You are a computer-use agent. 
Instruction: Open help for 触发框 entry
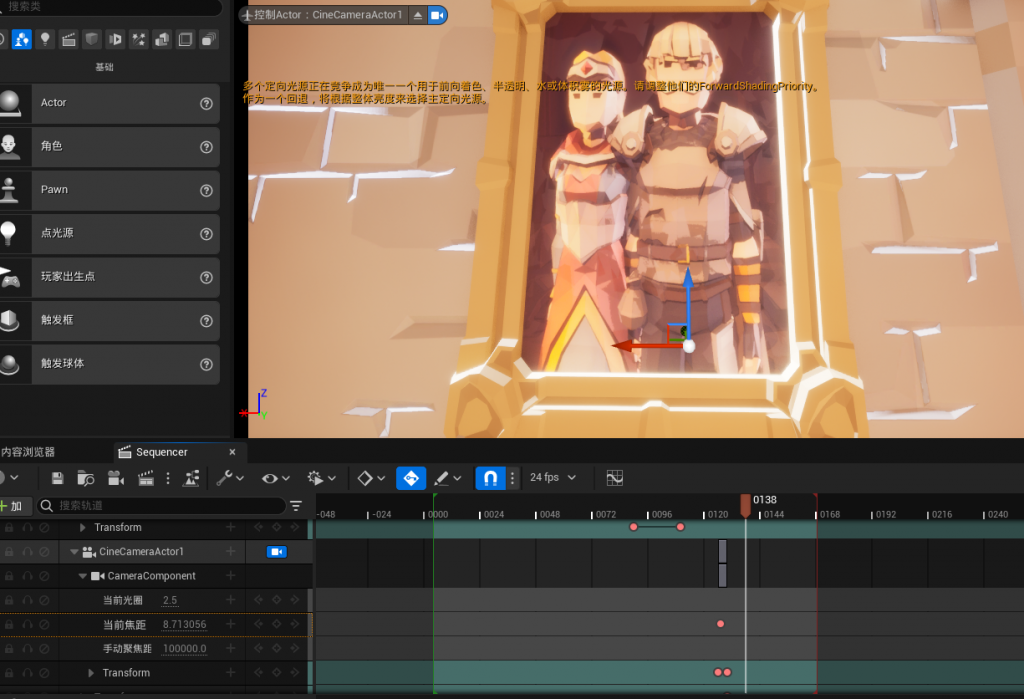click(206, 321)
